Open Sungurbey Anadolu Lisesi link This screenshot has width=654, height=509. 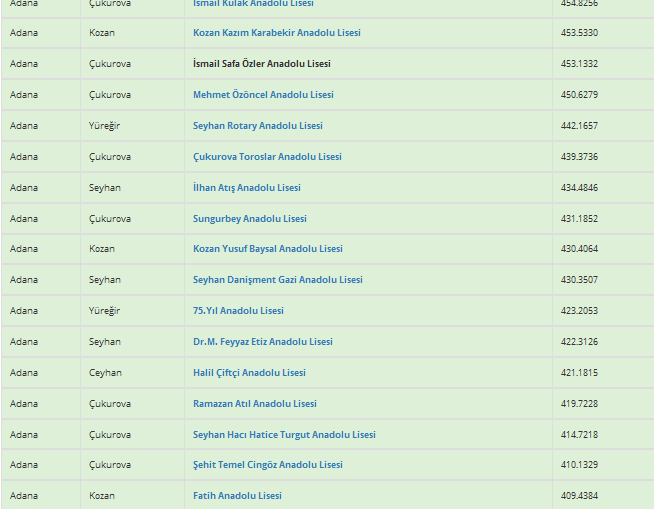pos(249,219)
